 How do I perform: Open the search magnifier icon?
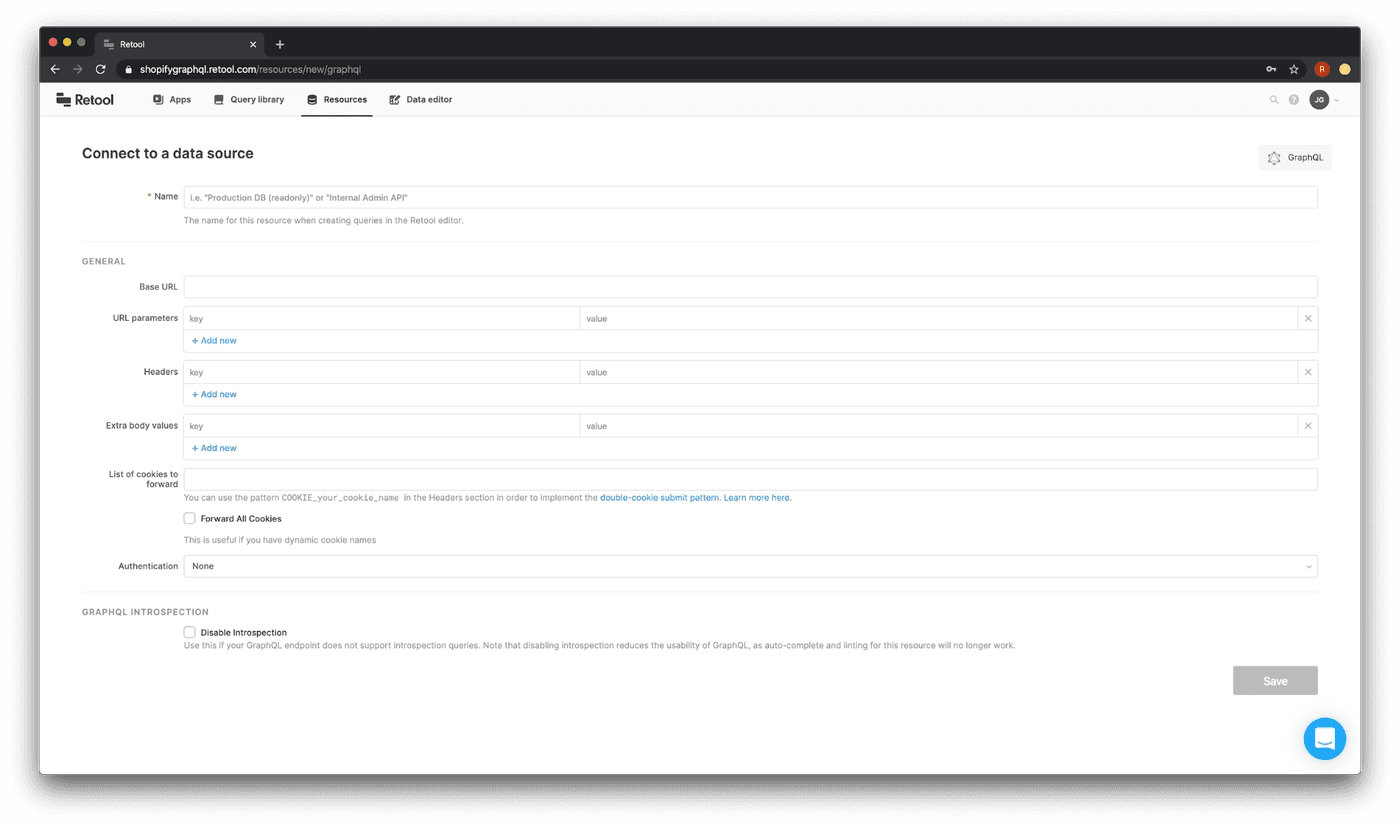pyautogui.click(x=1273, y=100)
